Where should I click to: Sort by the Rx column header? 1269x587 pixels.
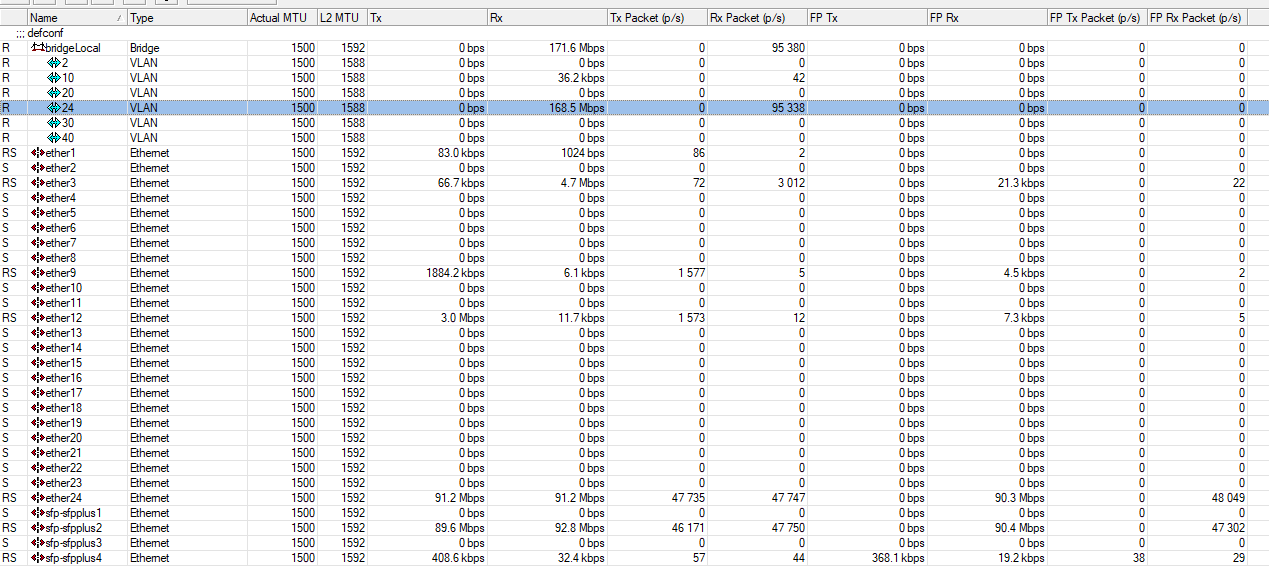pyautogui.click(x=547, y=18)
